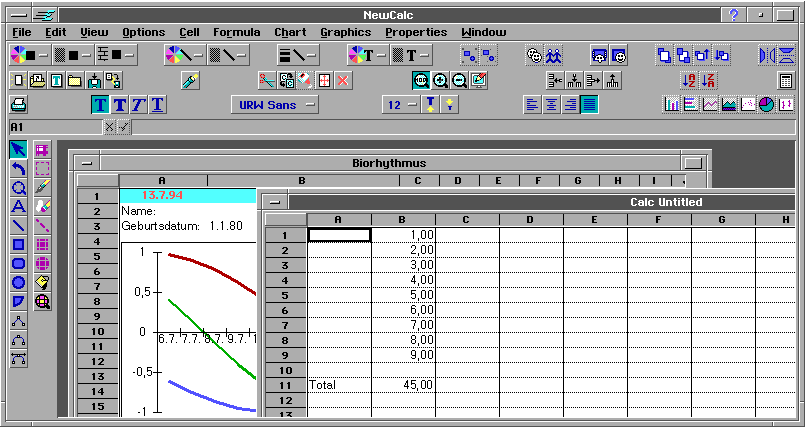Screen dimensions: 806x428
Task: Click the cancel X button in formula bar
Action: [x=109, y=127]
